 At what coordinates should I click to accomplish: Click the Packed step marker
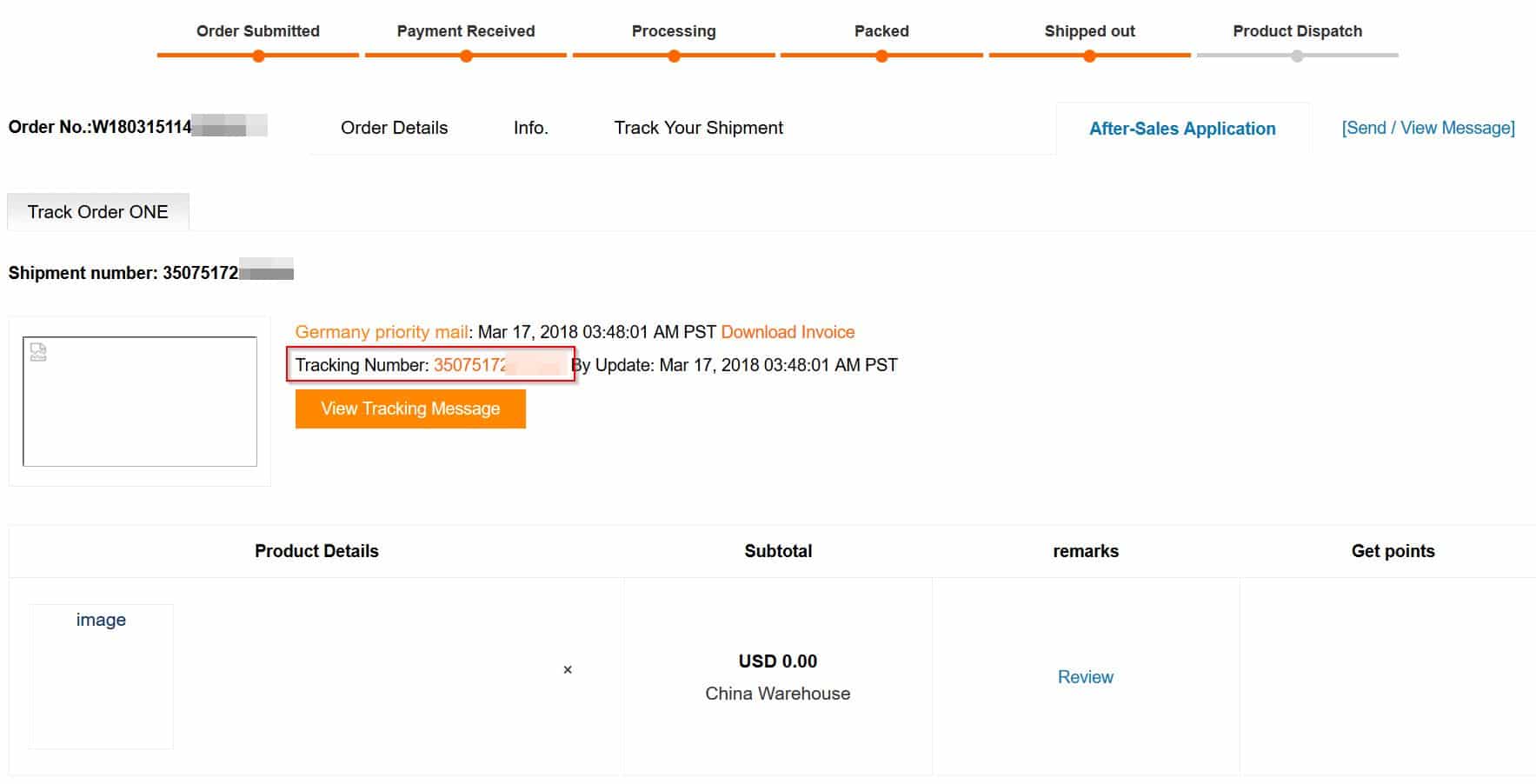pos(881,56)
